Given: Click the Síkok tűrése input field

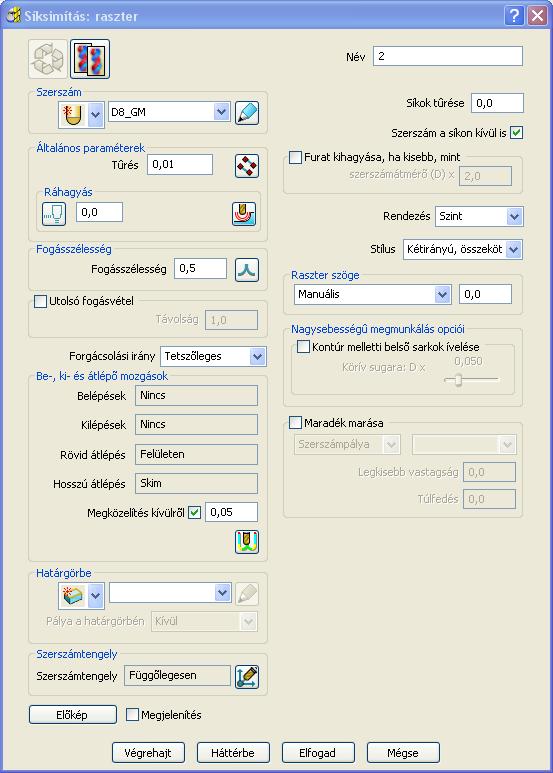Looking at the screenshot, I should 497,103.
